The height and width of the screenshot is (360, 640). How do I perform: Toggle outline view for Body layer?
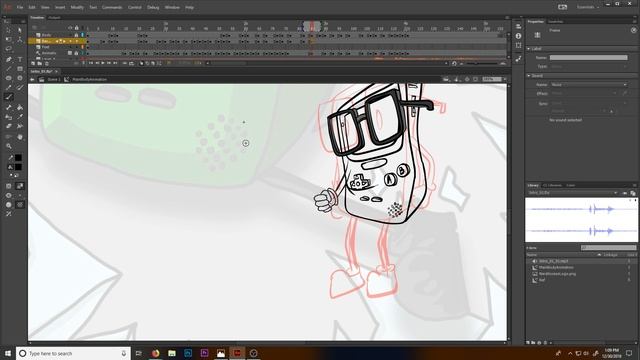(82, 35)
